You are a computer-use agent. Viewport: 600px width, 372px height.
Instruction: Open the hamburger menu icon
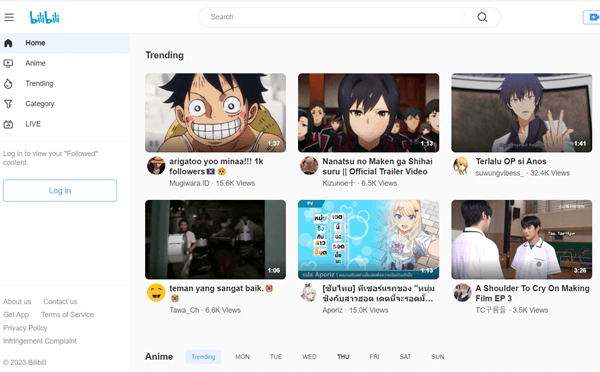pyautogui.click(x=9, y=17)
